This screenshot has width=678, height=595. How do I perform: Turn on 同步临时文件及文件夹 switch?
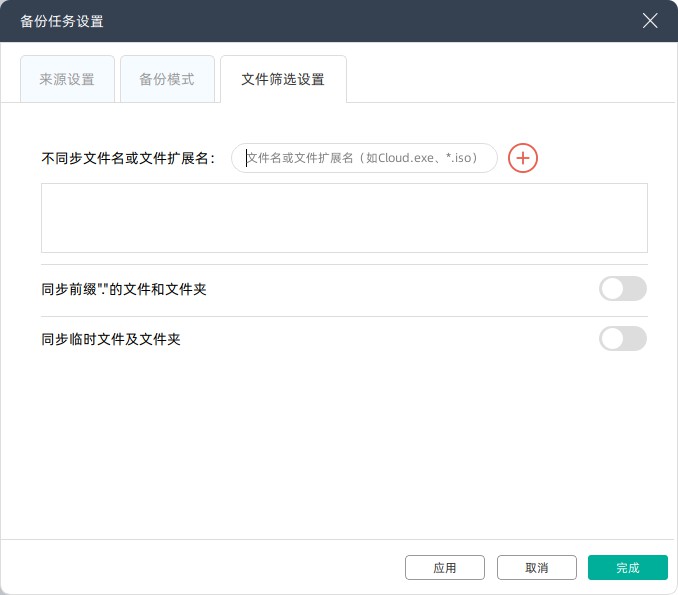[622, 339]
